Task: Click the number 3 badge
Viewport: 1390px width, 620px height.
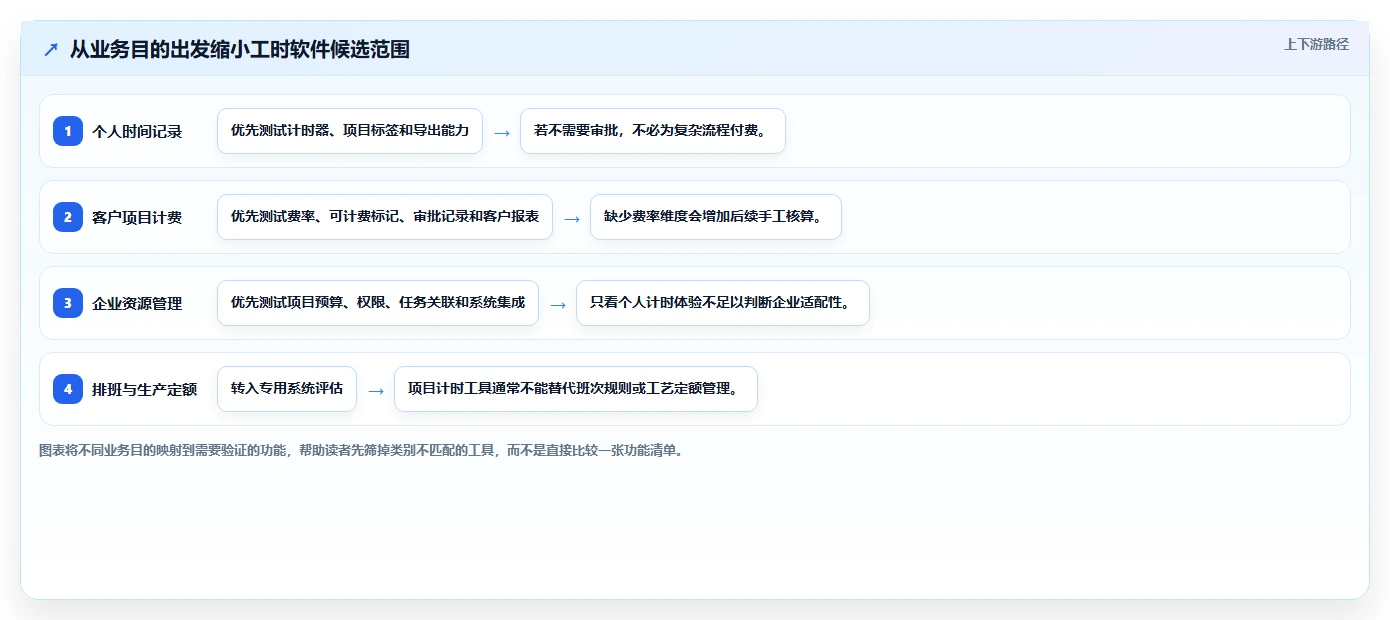Action: point(68,303)
